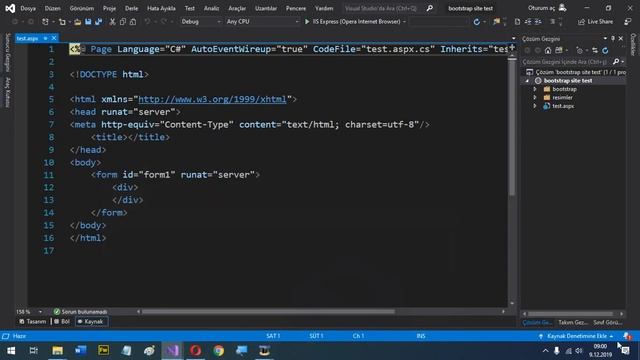Viewport: 640px width, 360px height.
Task: Collapse the bootstrap site test project node
Action: click(527, 81)
